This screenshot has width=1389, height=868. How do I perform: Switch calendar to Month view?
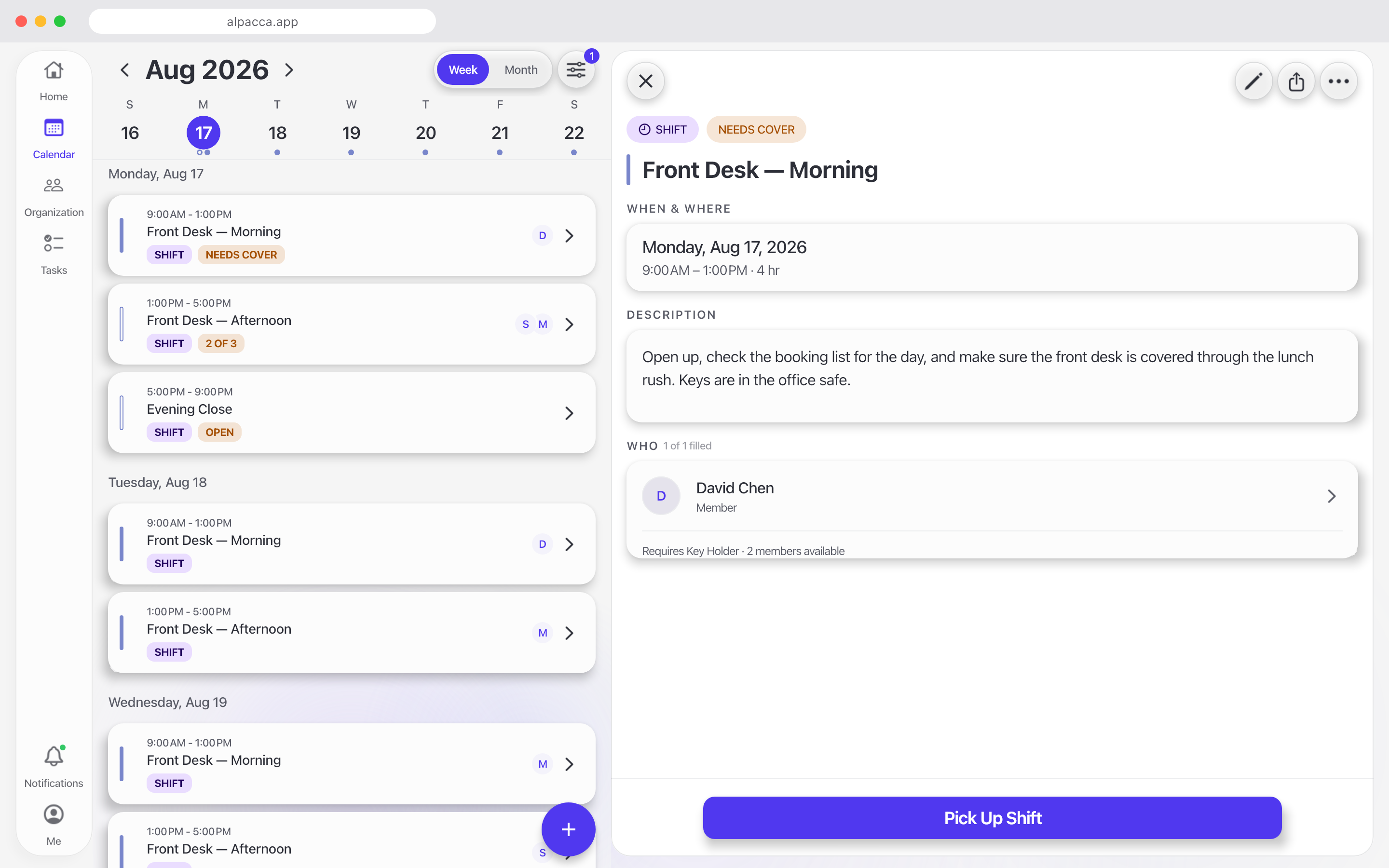521,70
